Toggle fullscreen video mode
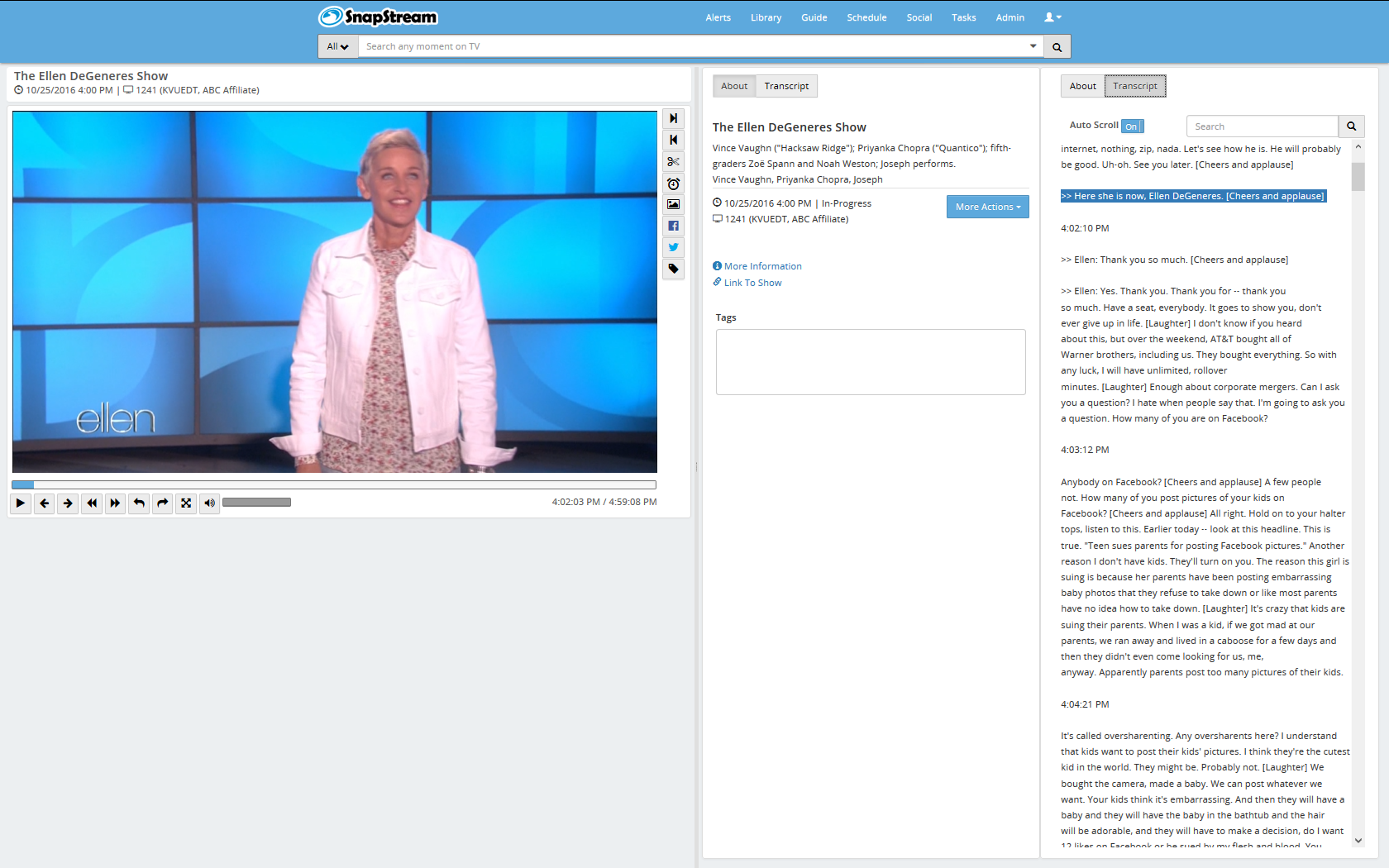This screenshot has width=1389, height=868. coord(186,503)
